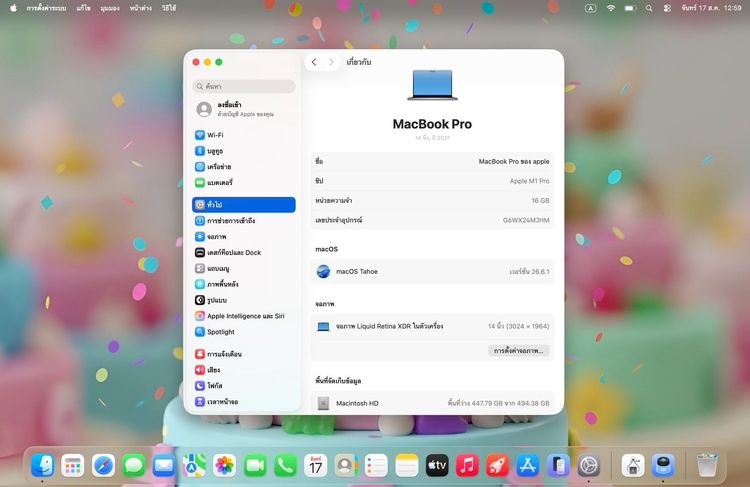Open Screen Time (เวลาหน้าจอ) in sidebar
This screenshot has width=750, height=487.
tap(243, 401)
